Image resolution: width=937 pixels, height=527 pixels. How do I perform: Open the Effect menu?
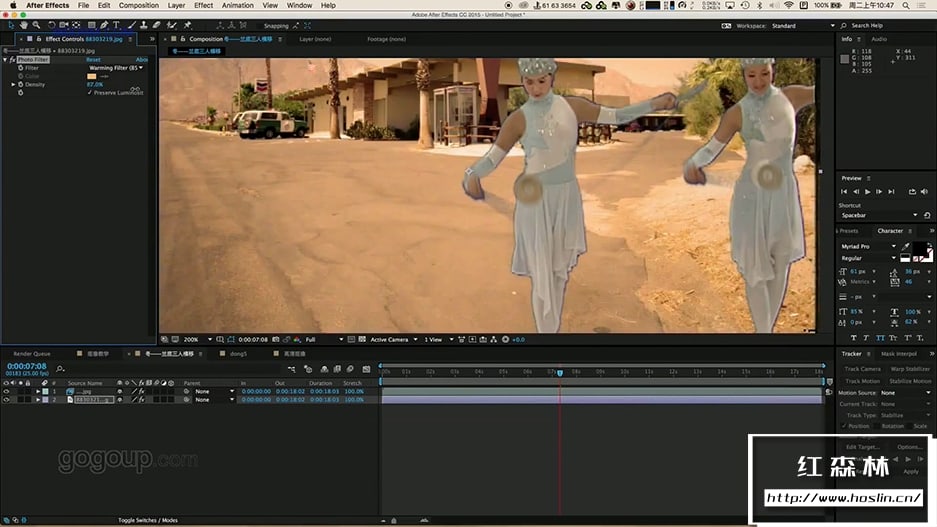[x=203, y=5]
